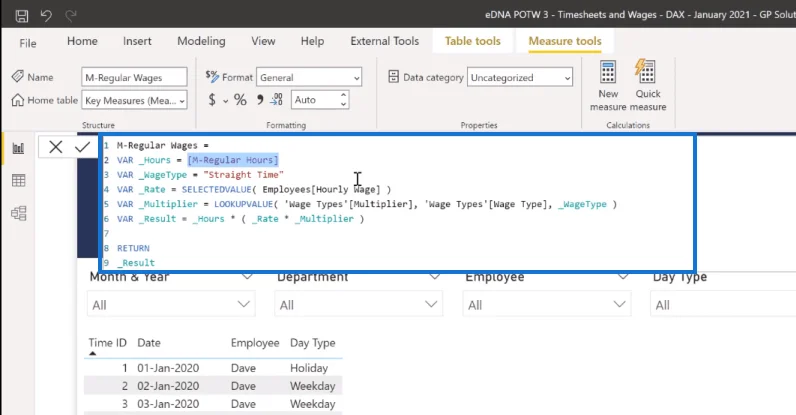Switch to the Home ribbon tab
The height and width of the screenshot is (415, 796).
click(x=82, y=41)
